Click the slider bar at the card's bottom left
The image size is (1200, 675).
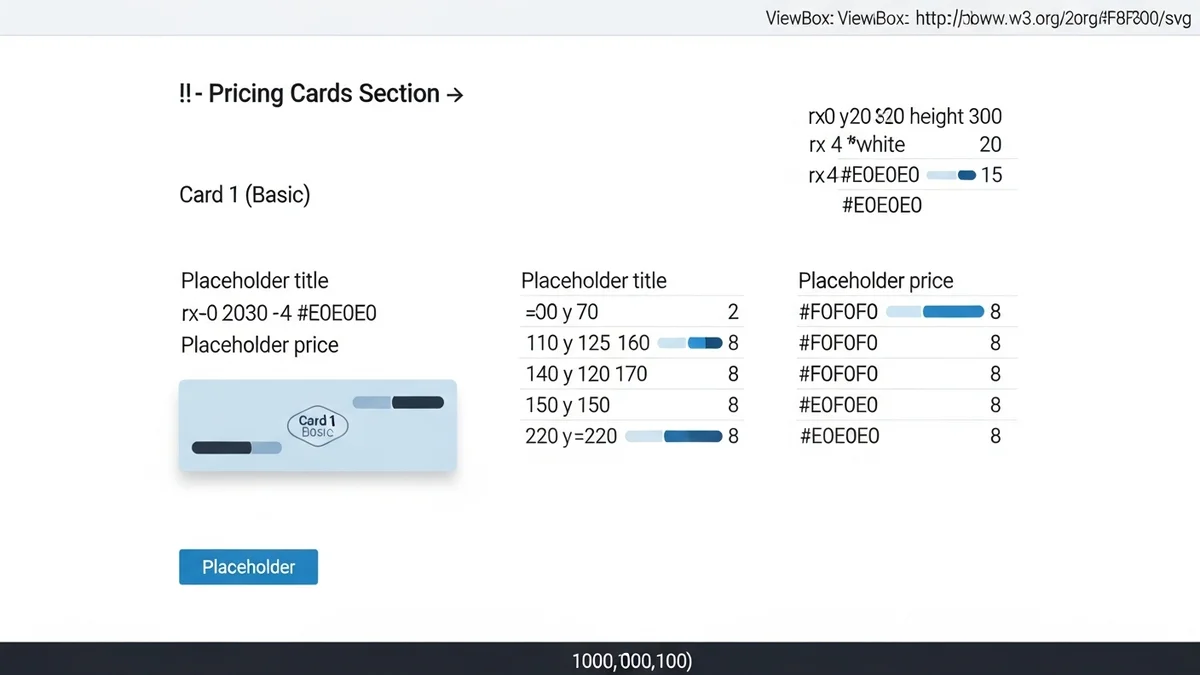(236, 447)
